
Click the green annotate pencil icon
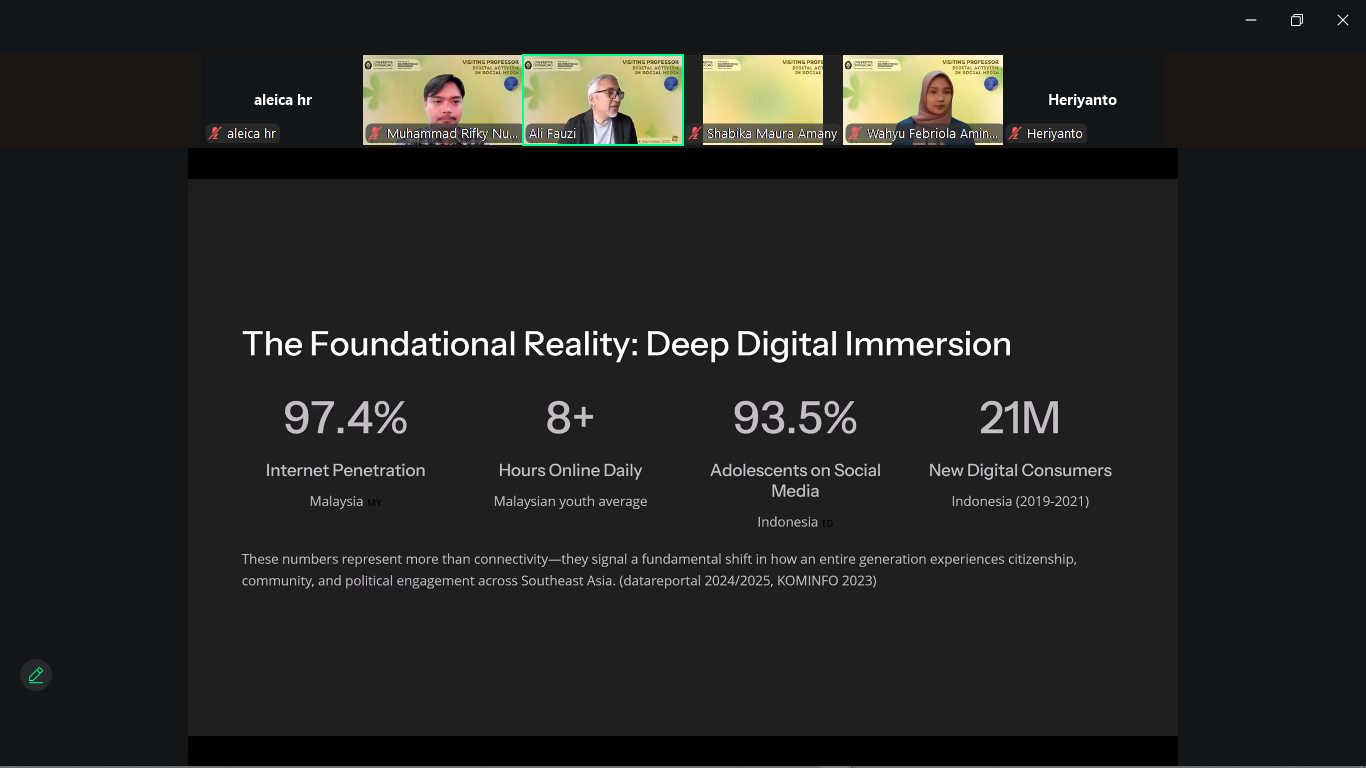pos(36,676)
